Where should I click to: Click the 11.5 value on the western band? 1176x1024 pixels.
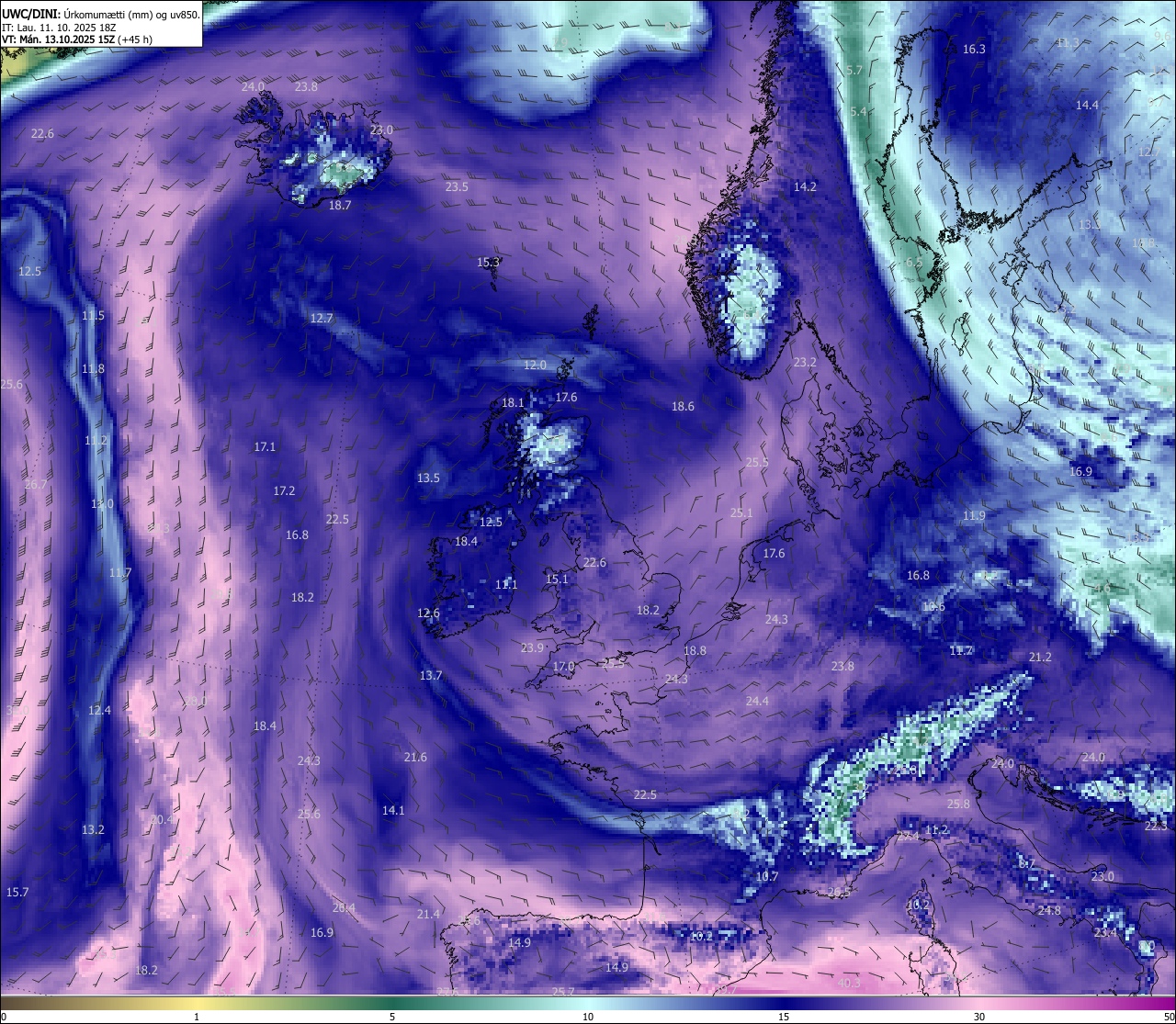point(93,315)
